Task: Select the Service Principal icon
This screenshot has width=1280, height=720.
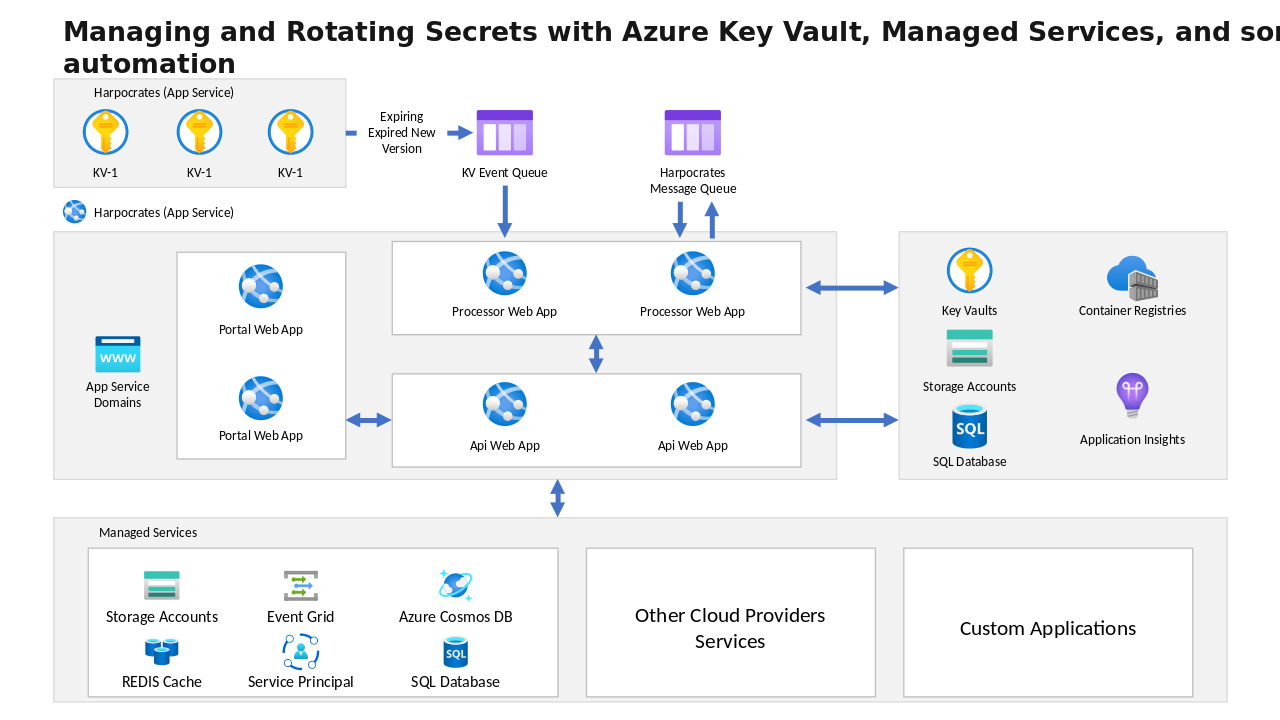Action: [x=300, y=652]
